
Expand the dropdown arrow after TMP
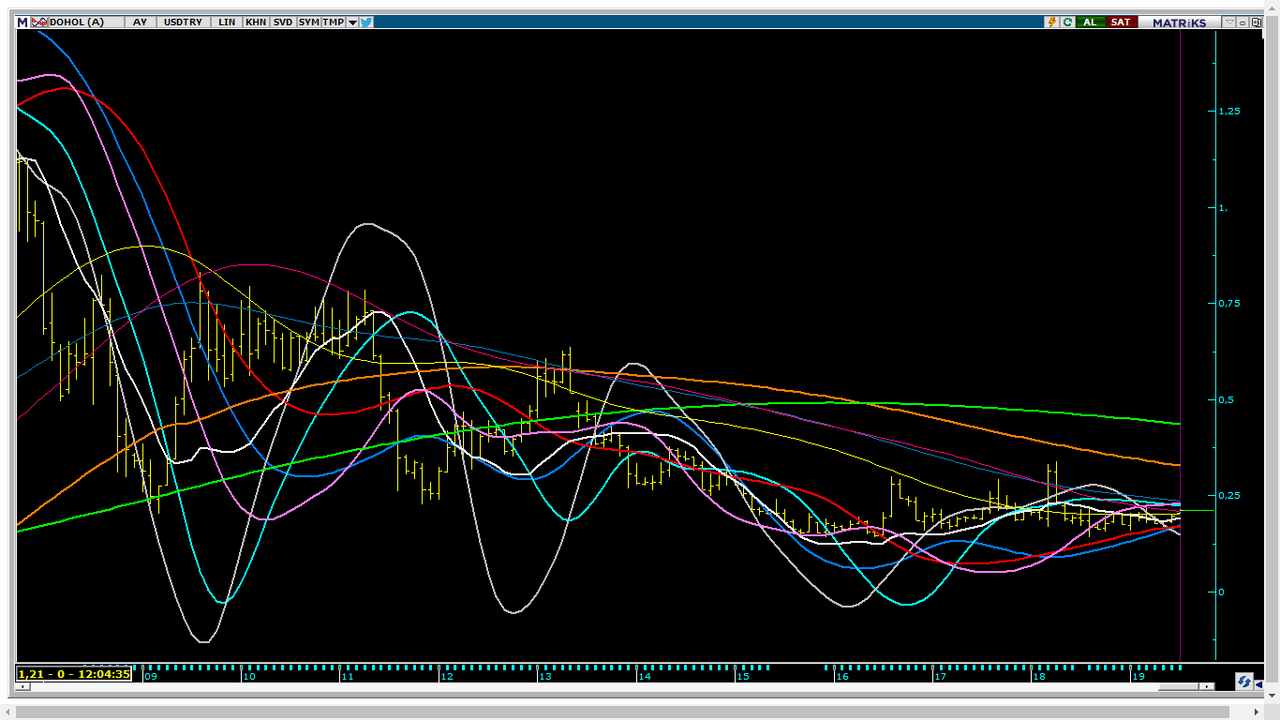coord(352,22)
